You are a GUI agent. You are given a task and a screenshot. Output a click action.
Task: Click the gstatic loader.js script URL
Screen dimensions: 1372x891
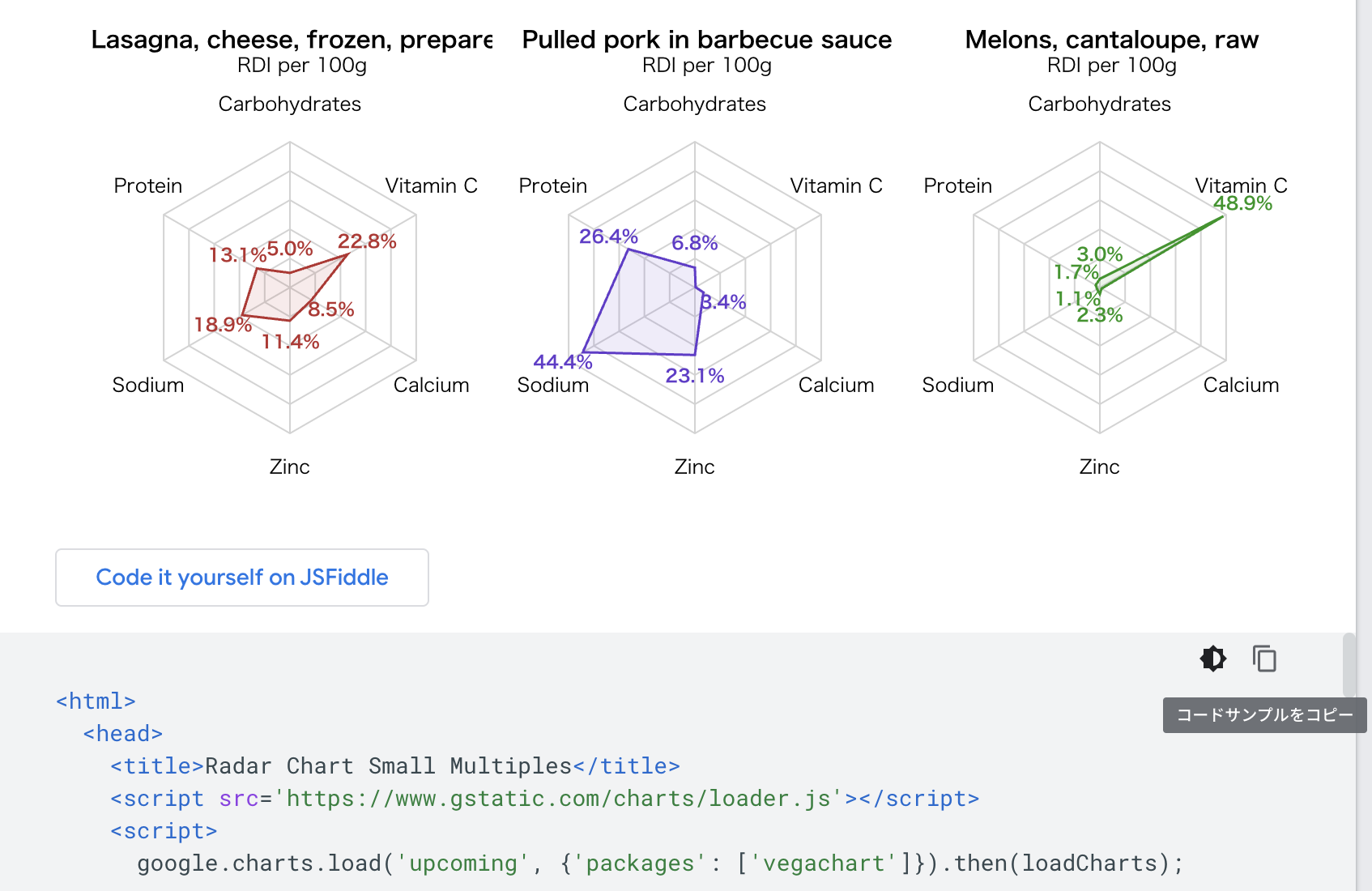pyautogui.click(x=555, y=798)
